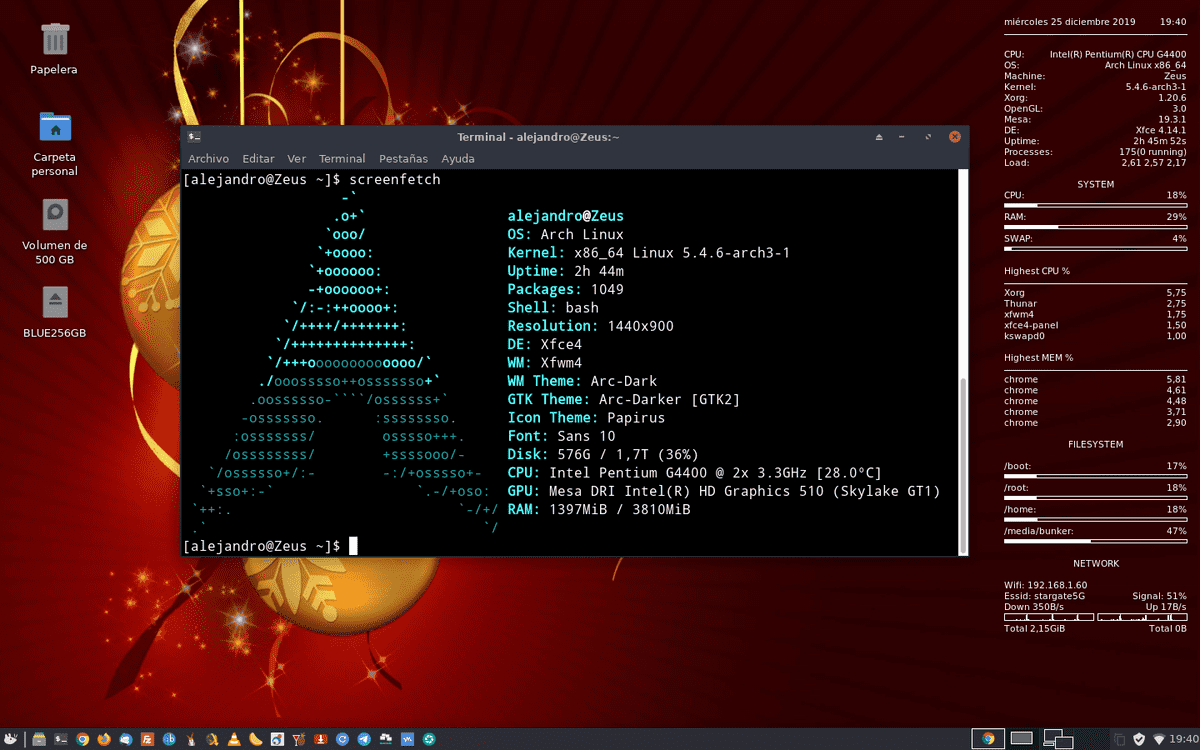
Task: Launch Thunderbird mail from the panel
Action: coord(126,739)
